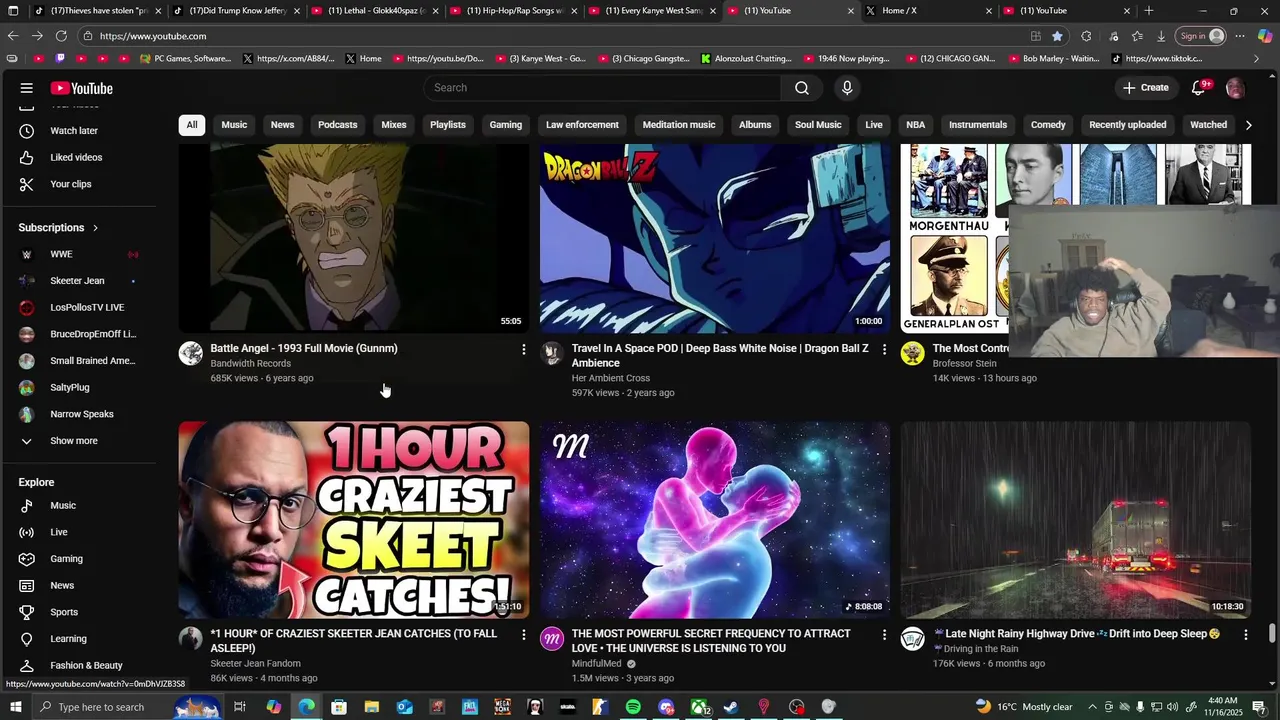The width and height of the screenshot is (1280, 720).
Task: Select the Podcasts filter chip
Action: 337,125
